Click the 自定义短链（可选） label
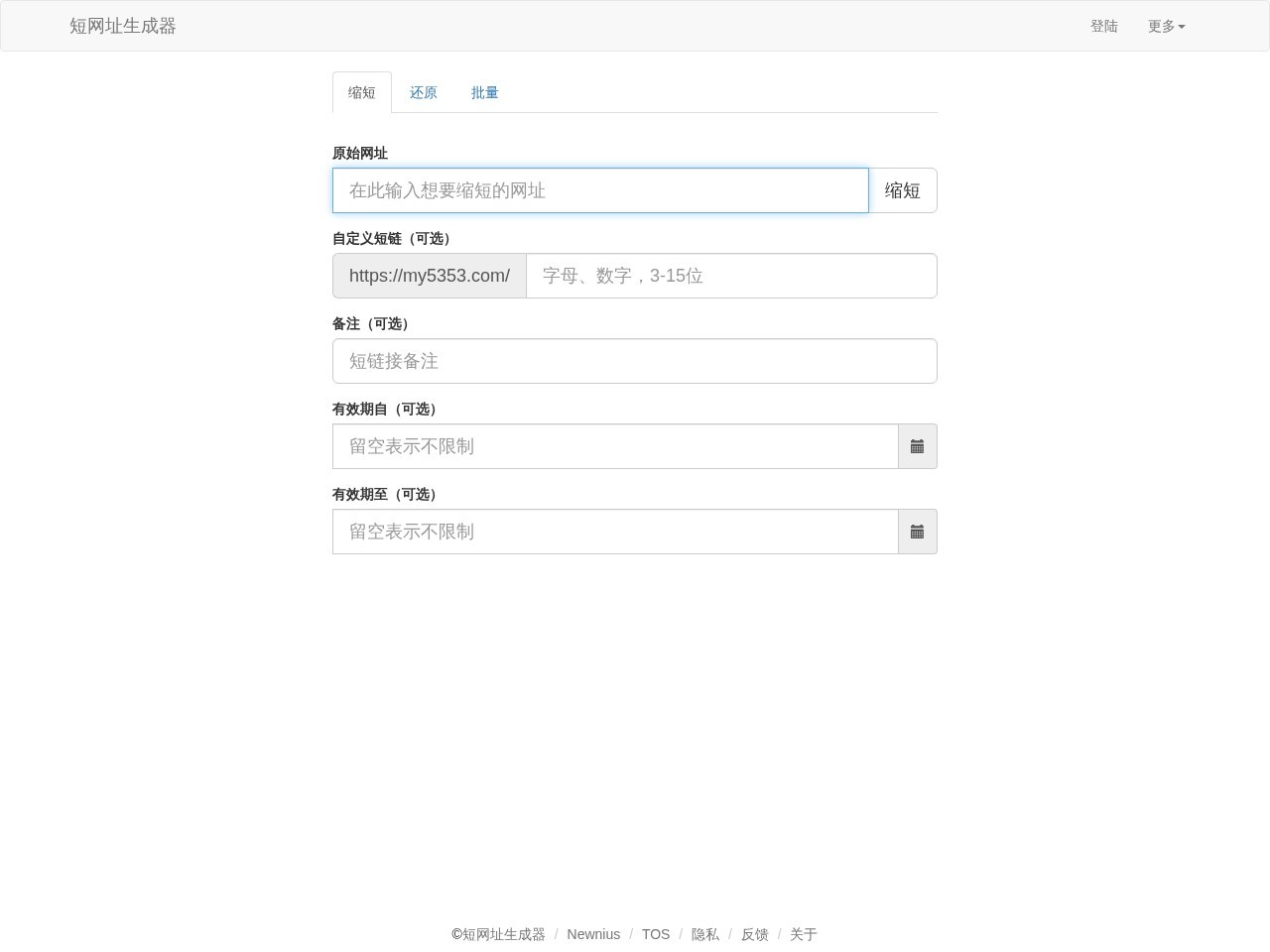The height and width of the screenshot is (952, 1270). click(395, 239)
